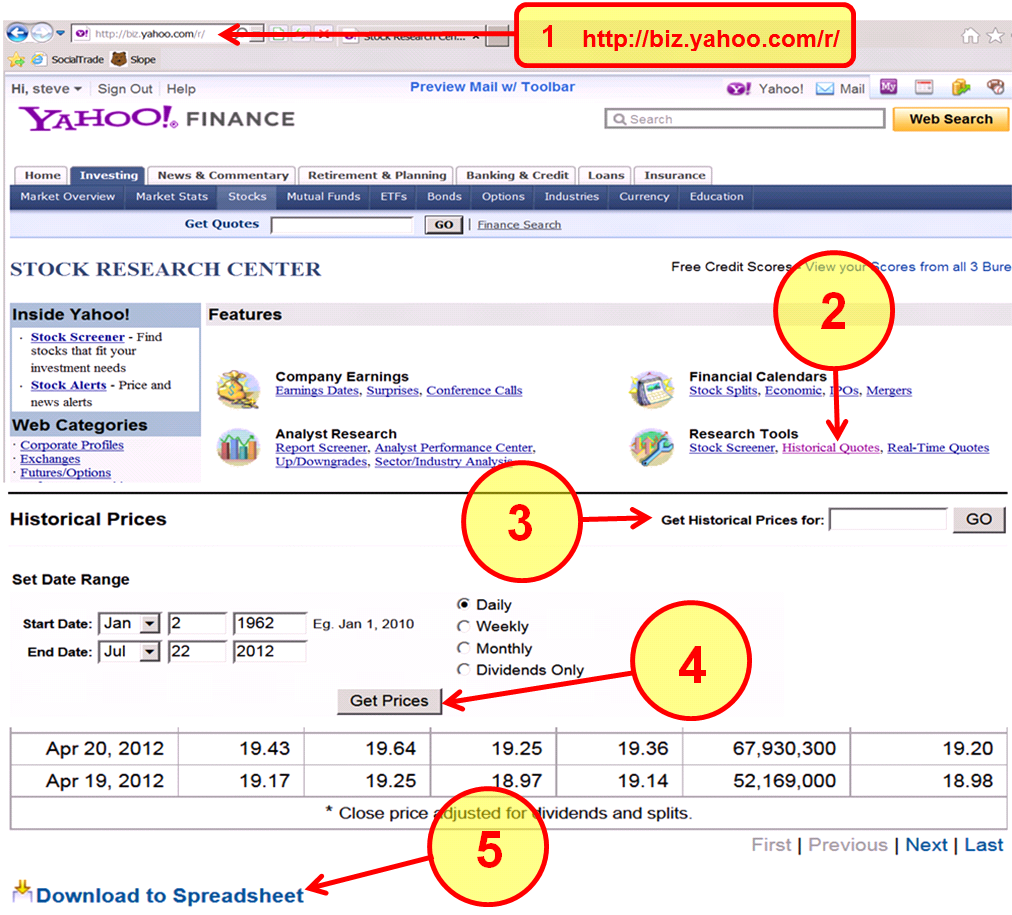Open the purple My Yahoo icon

pyautogui.click(x=889, y=87)
